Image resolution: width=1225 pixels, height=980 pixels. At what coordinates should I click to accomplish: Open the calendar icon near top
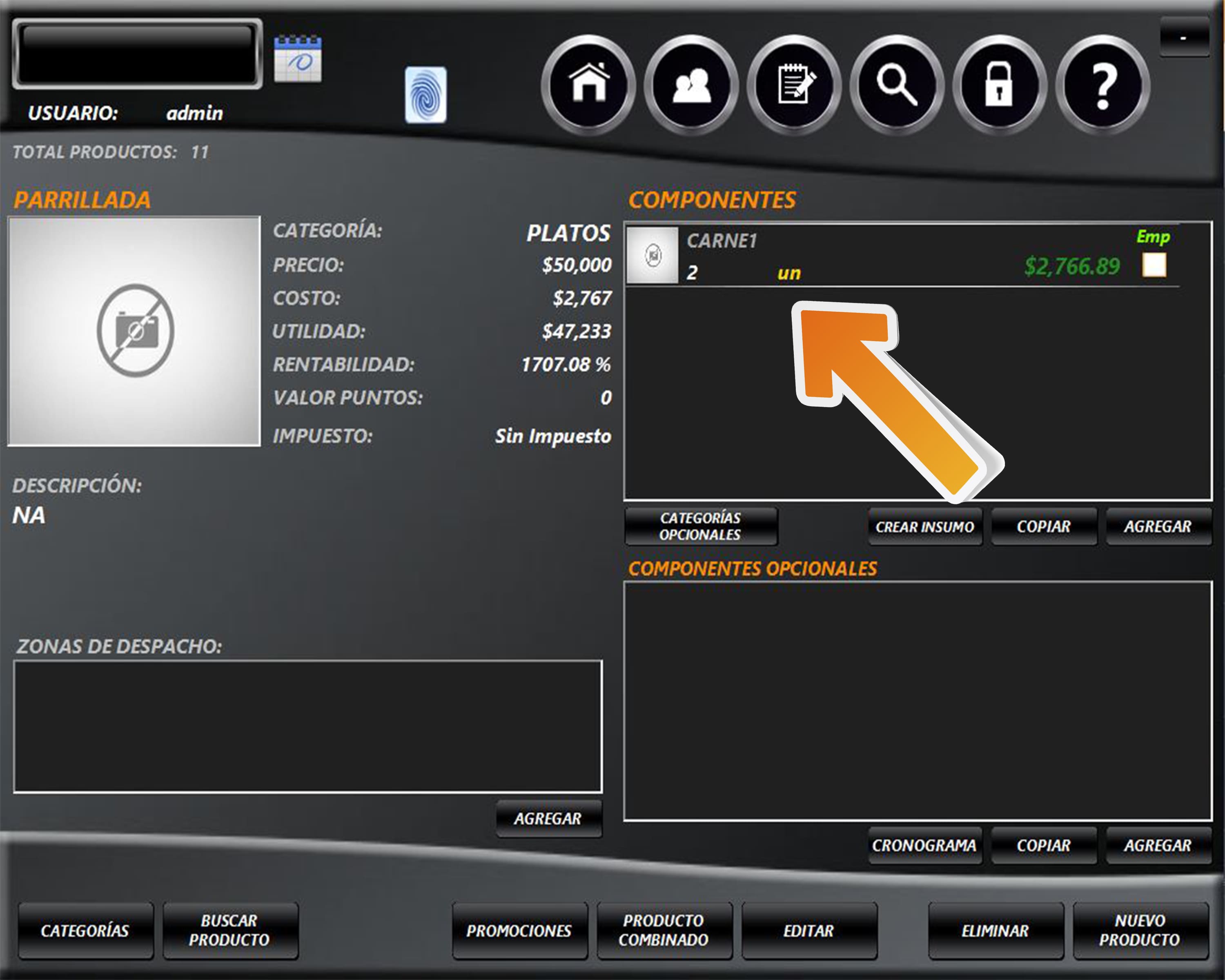[x=298, y=59]
